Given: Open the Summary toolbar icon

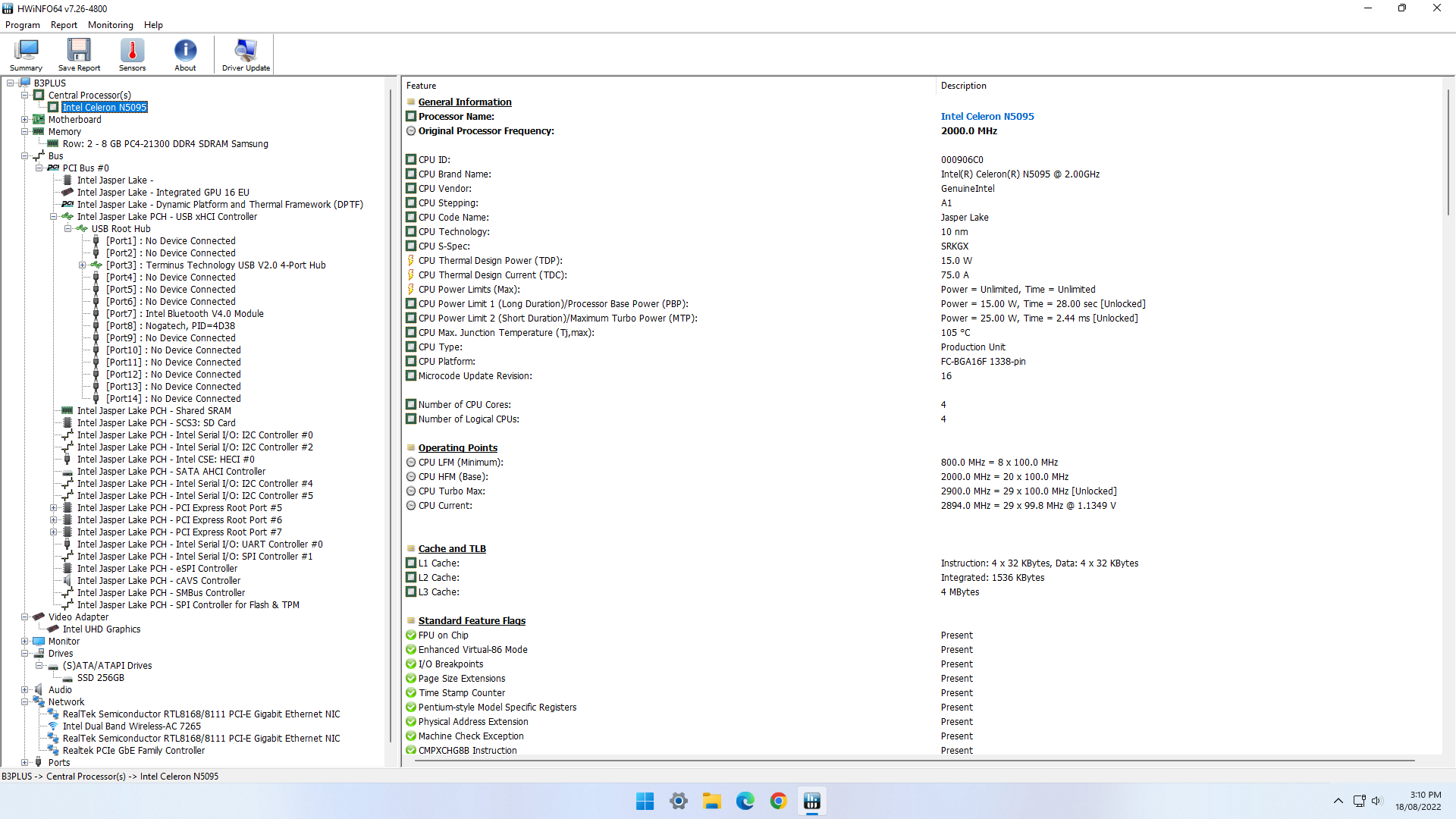Looking at the screenshot, I should point(26,55).
